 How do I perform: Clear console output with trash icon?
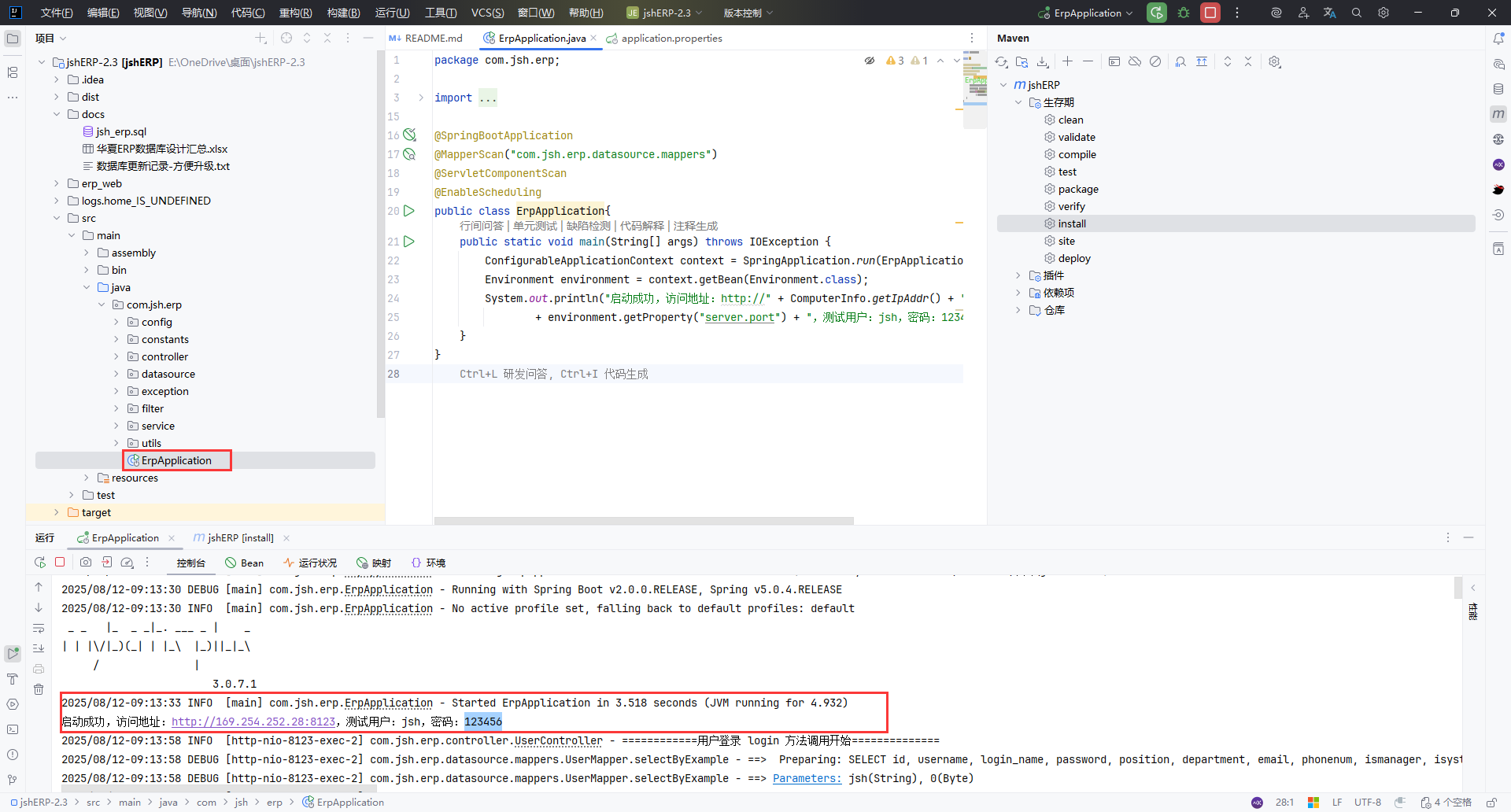pos(39,689)
